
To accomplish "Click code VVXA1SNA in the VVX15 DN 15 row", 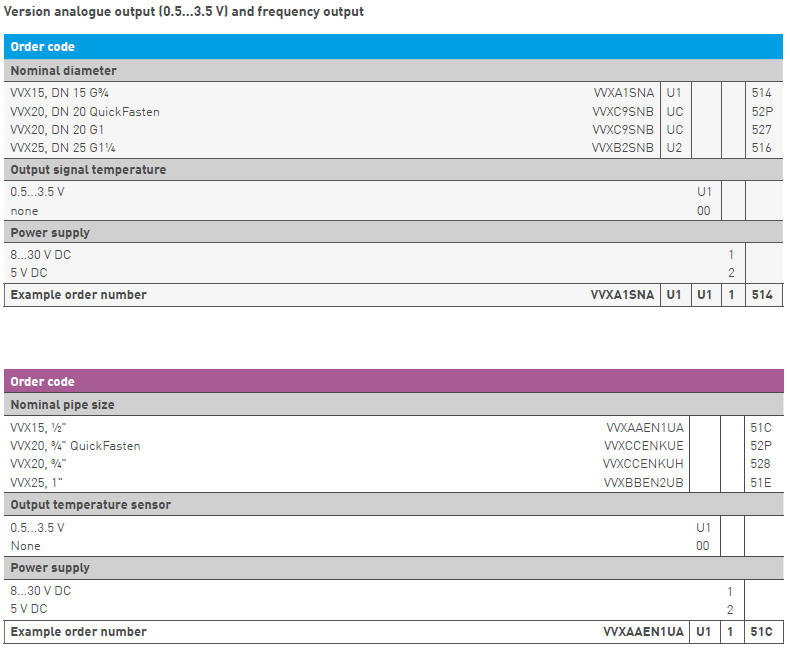I will click(x=624, y=93).
